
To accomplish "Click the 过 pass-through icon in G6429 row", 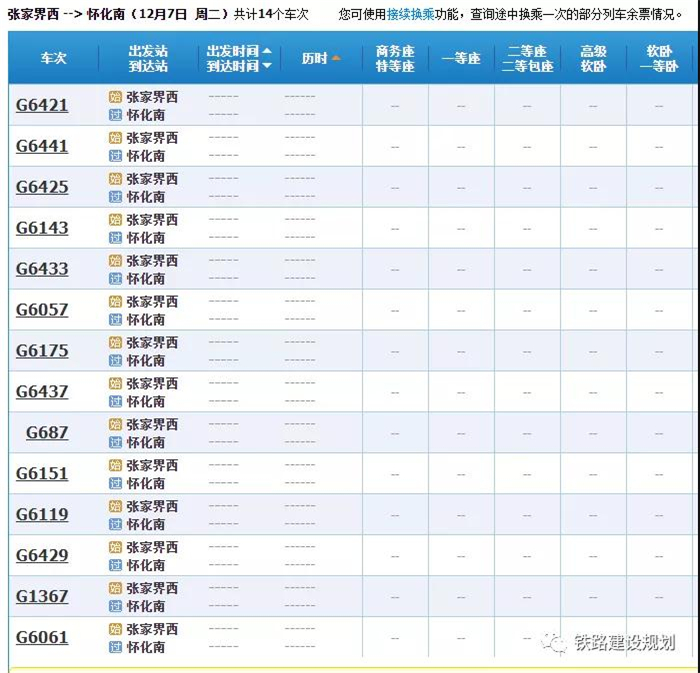I will coord(115,565).
